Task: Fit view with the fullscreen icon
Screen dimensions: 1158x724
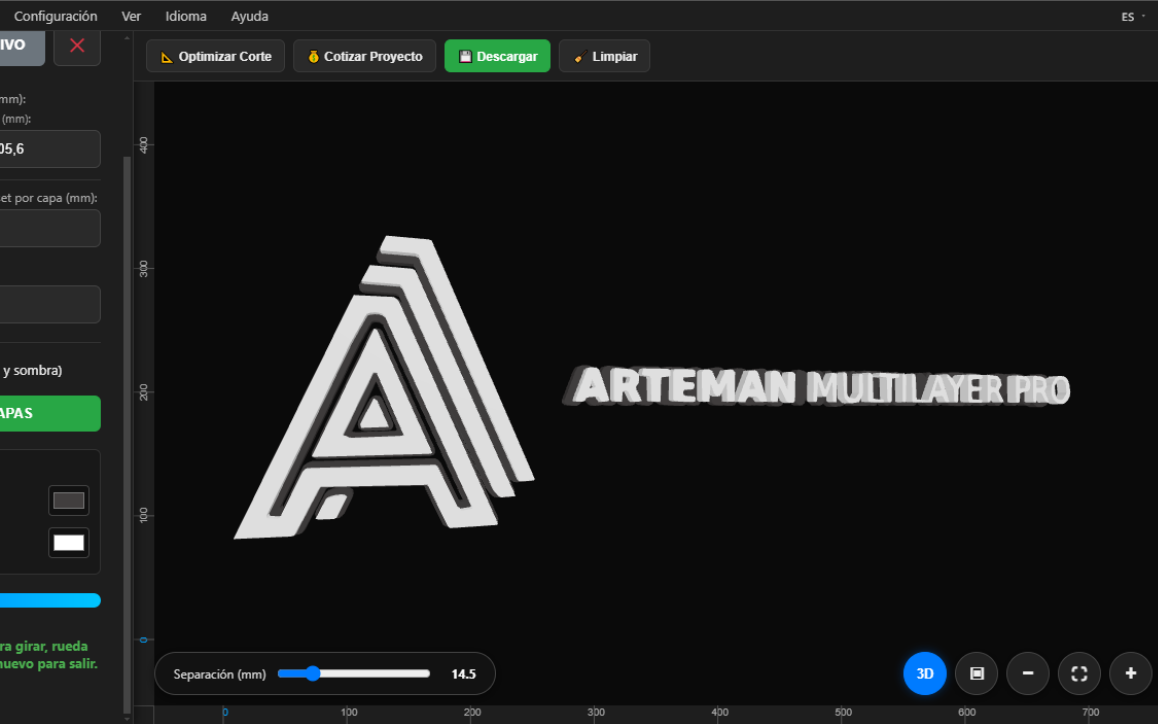Action: pos(1079,674)
